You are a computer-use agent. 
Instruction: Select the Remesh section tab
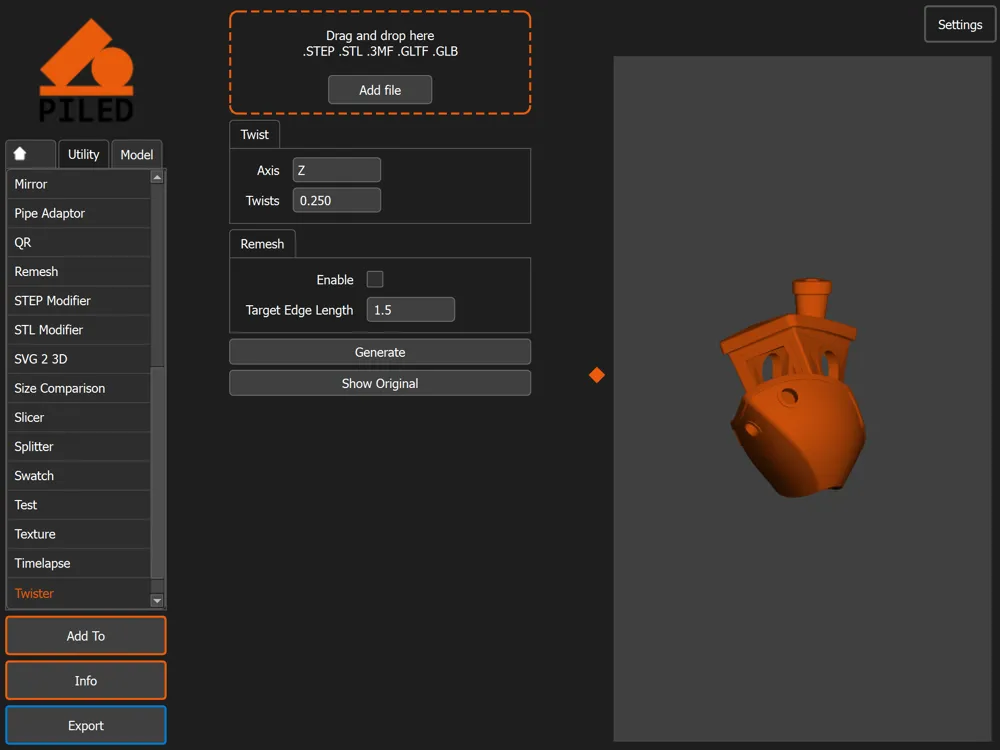262,244
